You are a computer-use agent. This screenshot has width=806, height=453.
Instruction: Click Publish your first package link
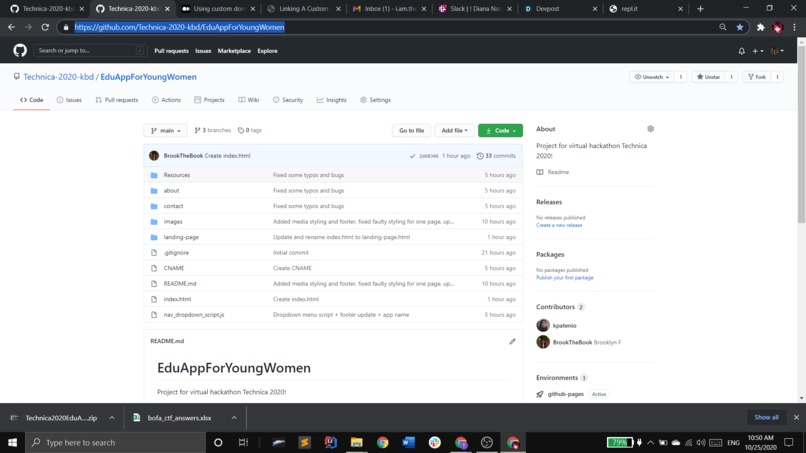pos(564,278)
